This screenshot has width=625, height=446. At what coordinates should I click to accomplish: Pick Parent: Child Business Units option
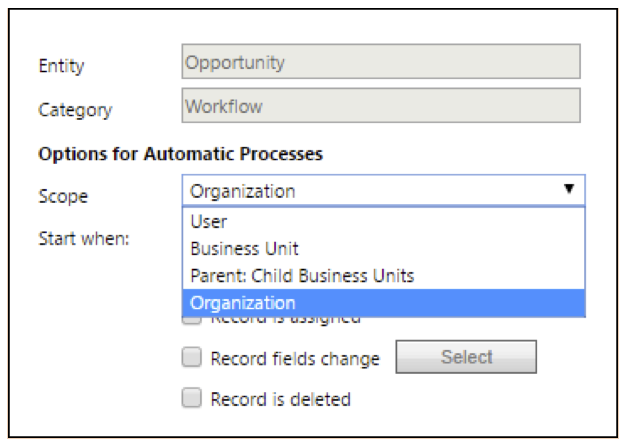point(383,276)
